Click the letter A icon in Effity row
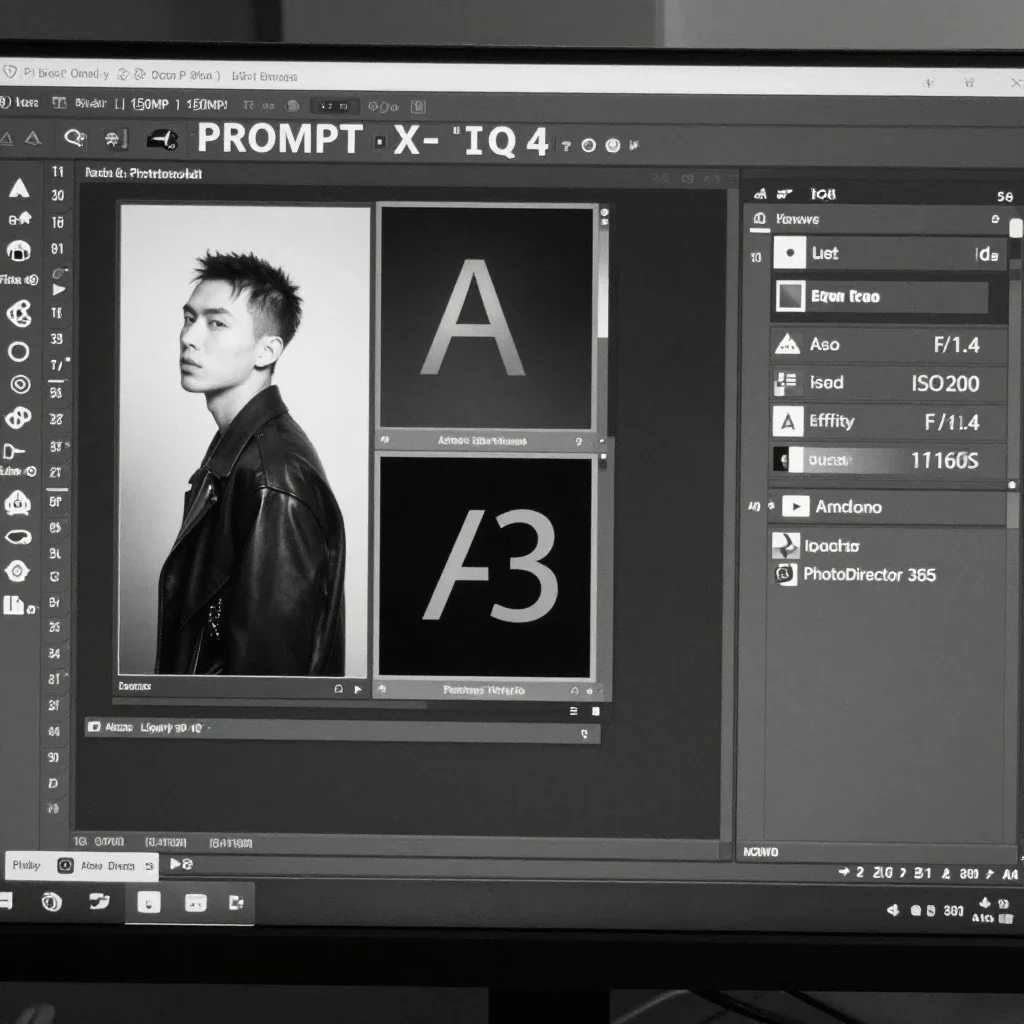Image resolution: width=1024 pixels, height=1024 pixels. coord(788,421)
